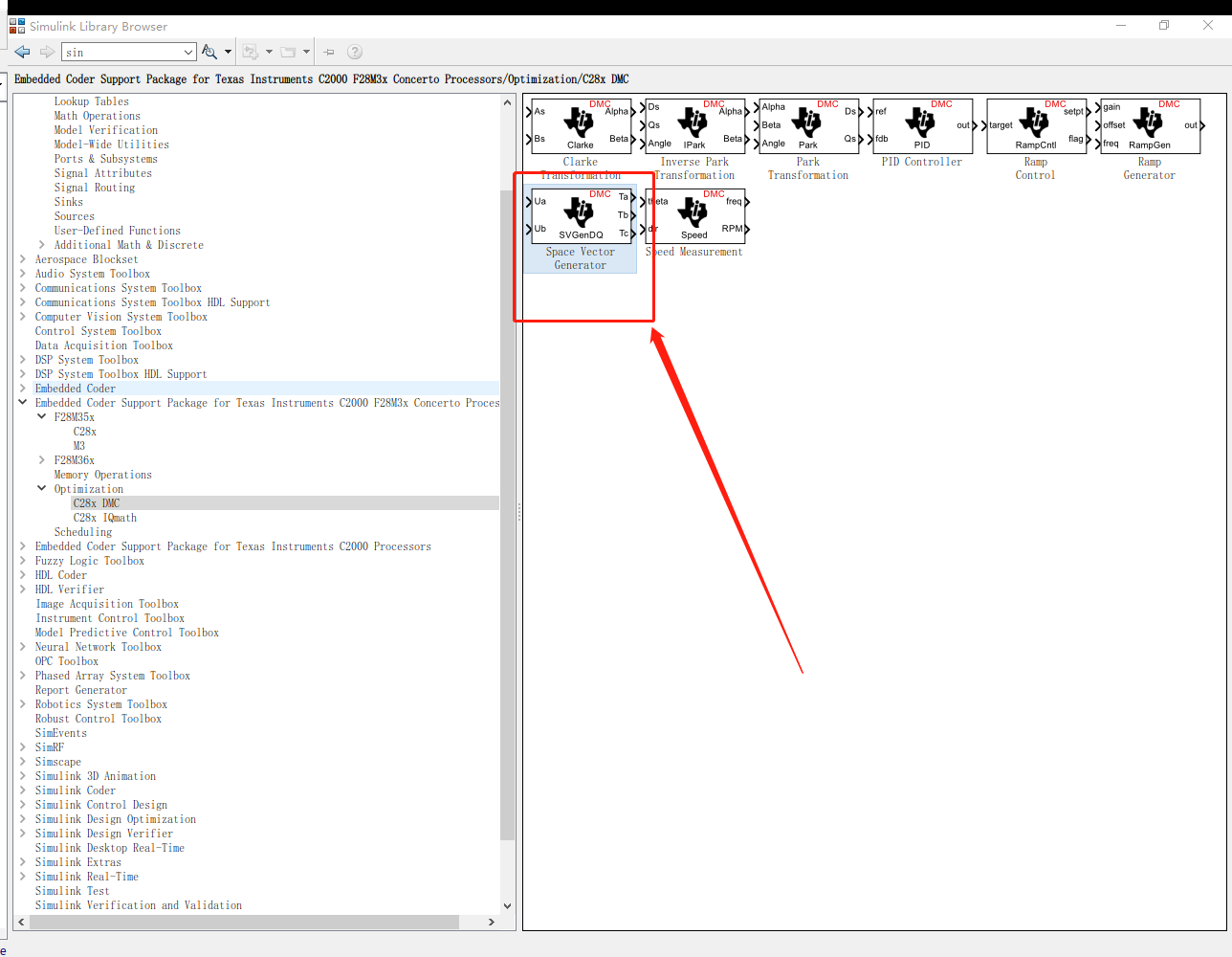Collapse the F28M35x tree node
This screenshot has width=1232, height=957.
point(41,417)
